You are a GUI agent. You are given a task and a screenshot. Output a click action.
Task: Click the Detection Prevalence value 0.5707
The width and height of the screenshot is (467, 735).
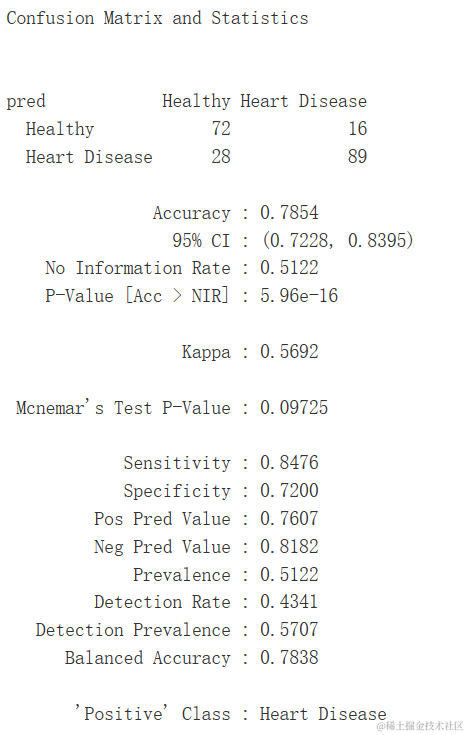coord(289,630)
